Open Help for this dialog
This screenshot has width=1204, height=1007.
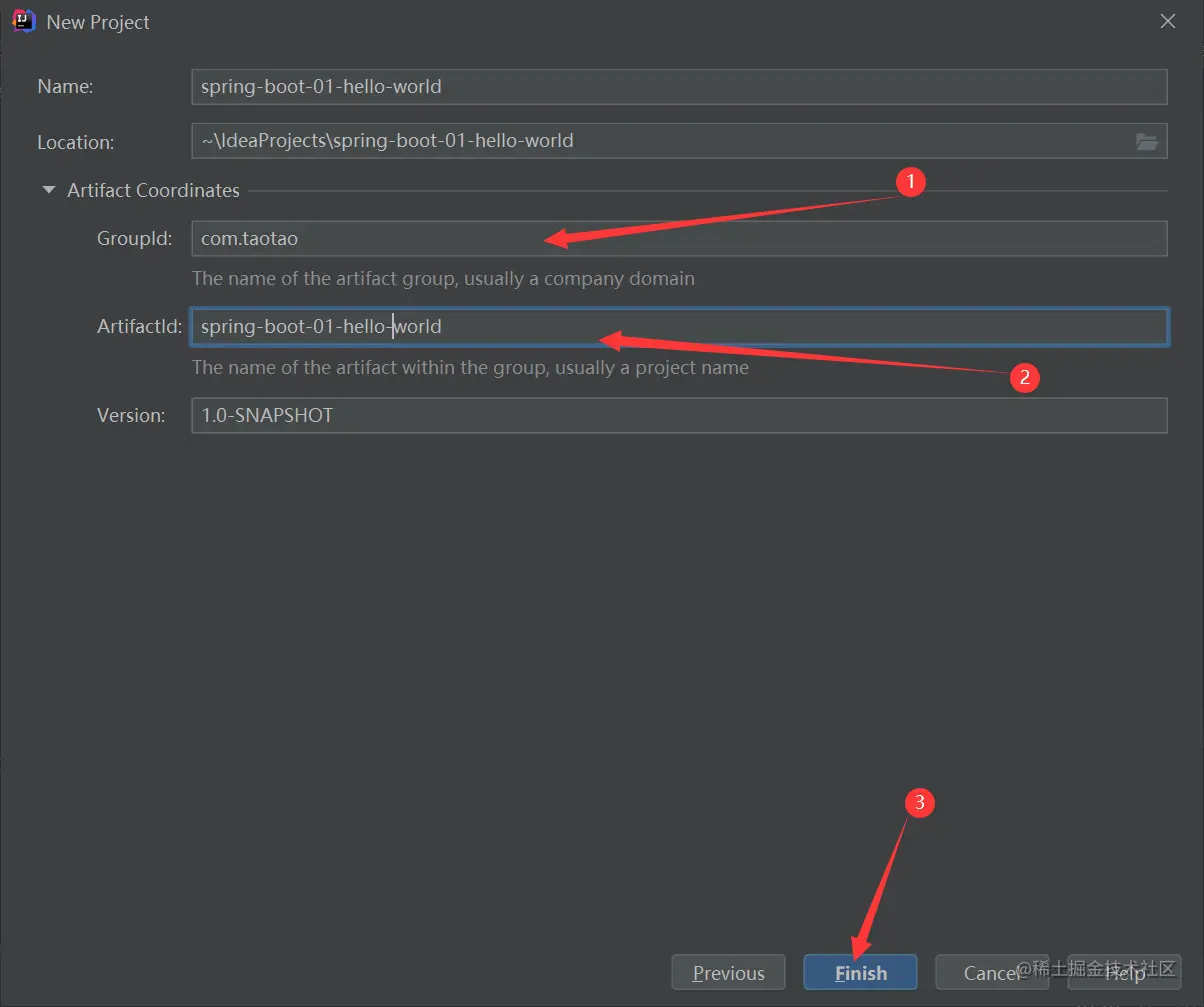pos(1124,972)
